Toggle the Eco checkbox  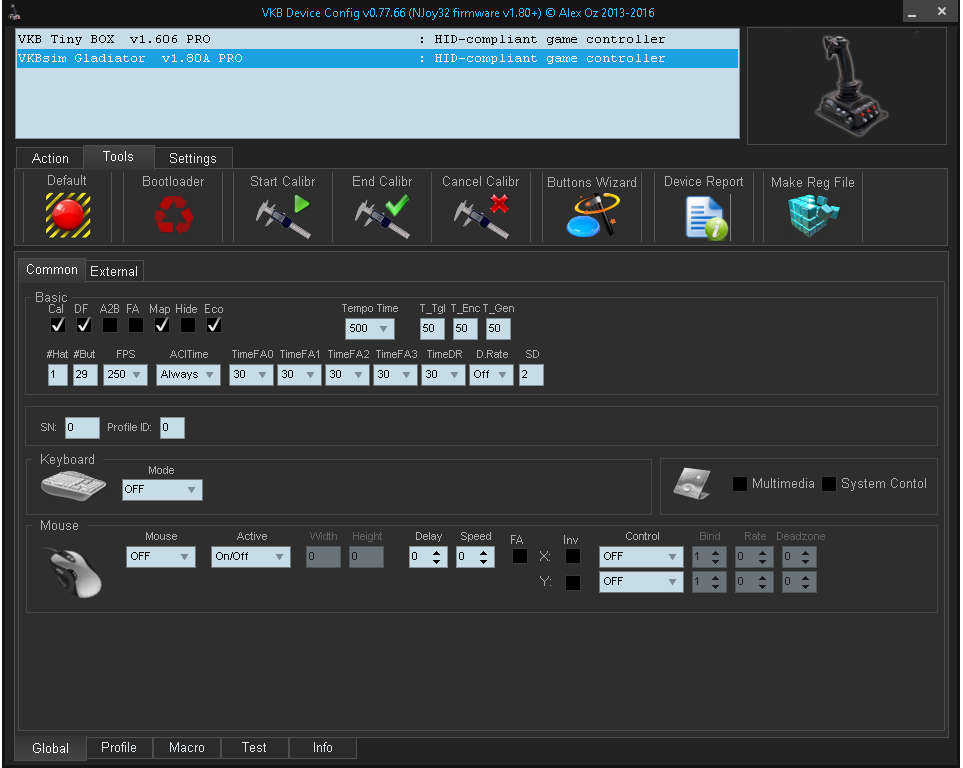(x=214, y=325)
